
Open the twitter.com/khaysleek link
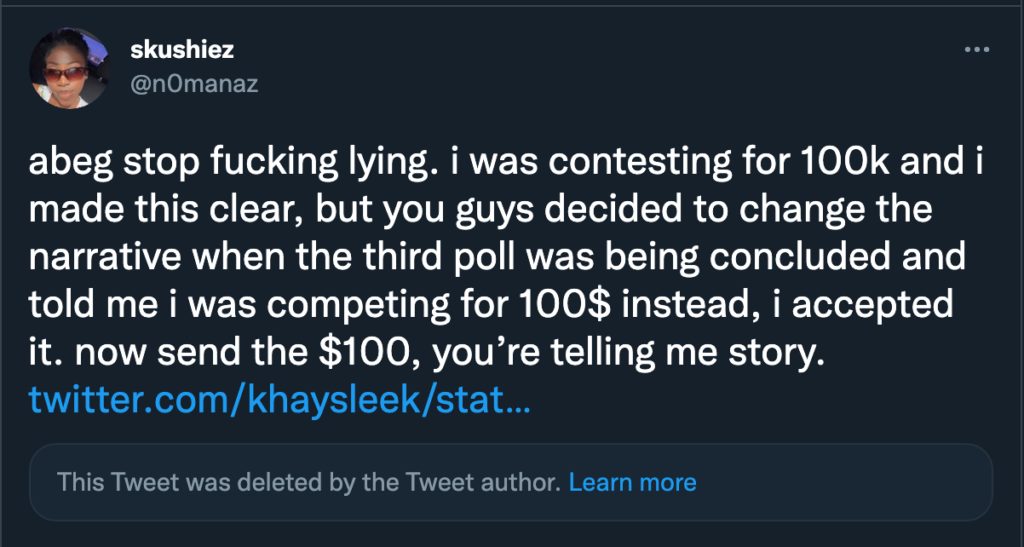[280, 402]
